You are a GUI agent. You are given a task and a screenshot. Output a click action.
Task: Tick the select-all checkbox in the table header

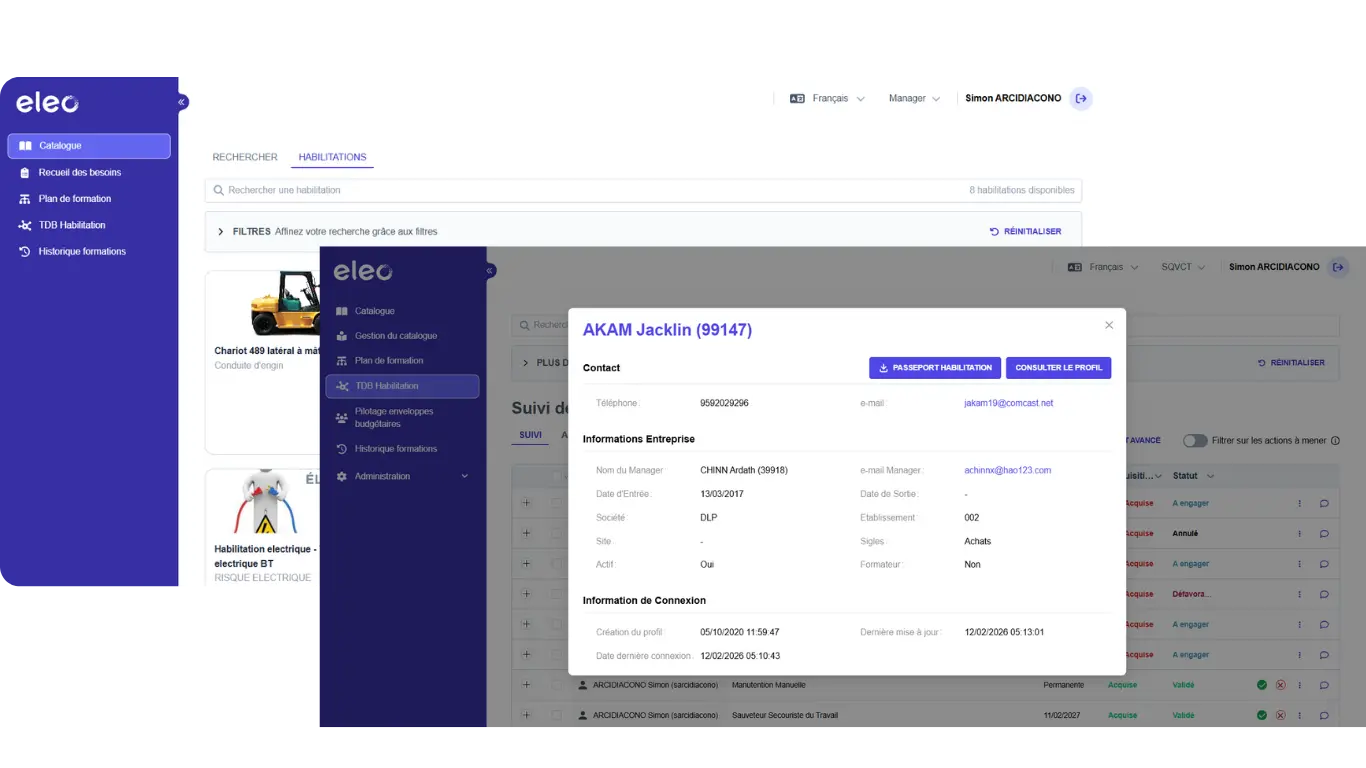[x=557, y=476]
